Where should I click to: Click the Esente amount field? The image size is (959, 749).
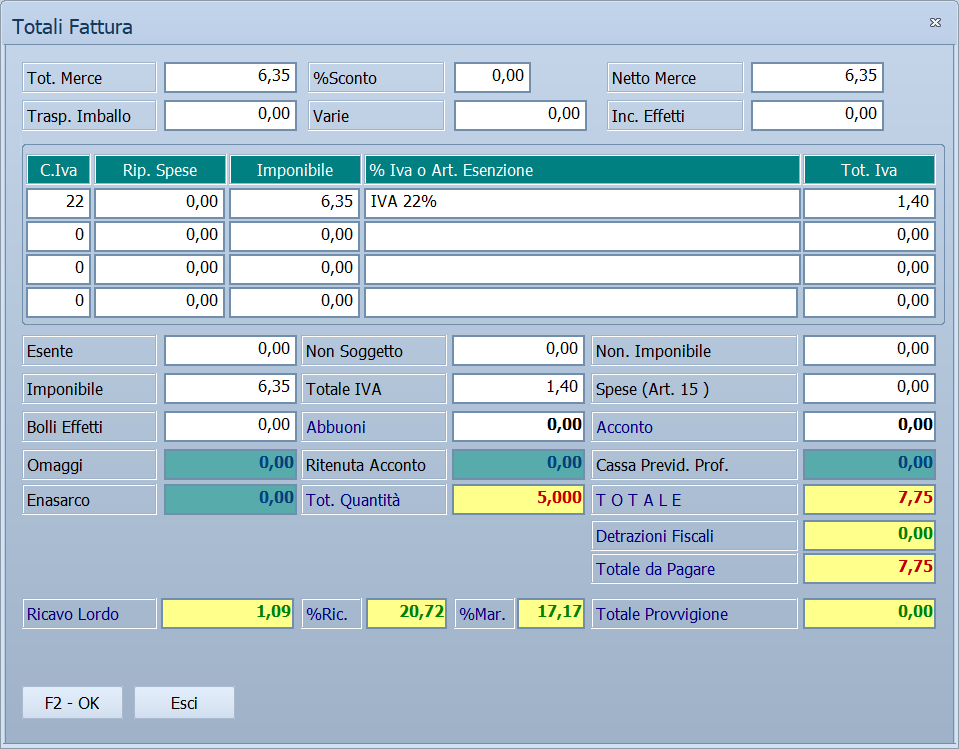pos(231,350)
